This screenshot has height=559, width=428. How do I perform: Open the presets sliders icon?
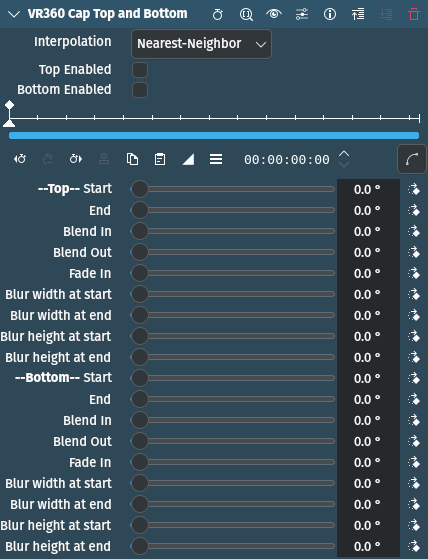click(x=302, y=14)
